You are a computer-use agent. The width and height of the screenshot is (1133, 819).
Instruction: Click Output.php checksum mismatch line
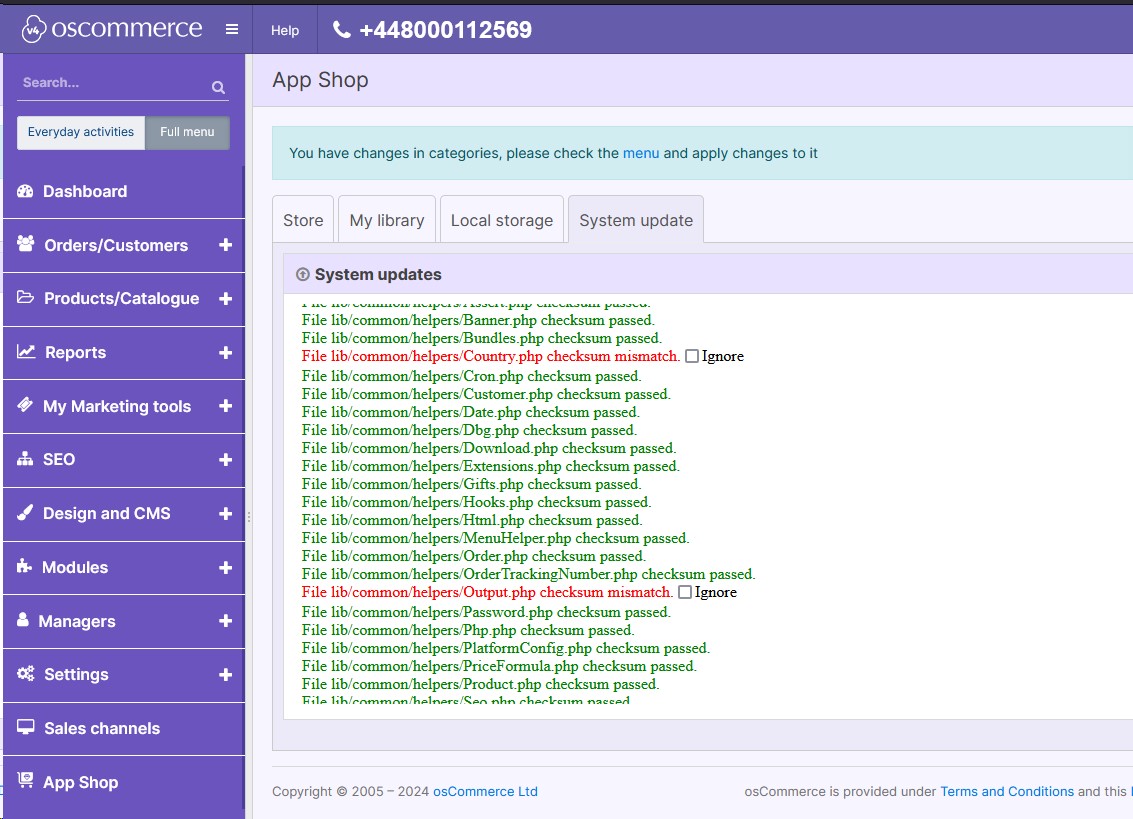tap(487, 593)
